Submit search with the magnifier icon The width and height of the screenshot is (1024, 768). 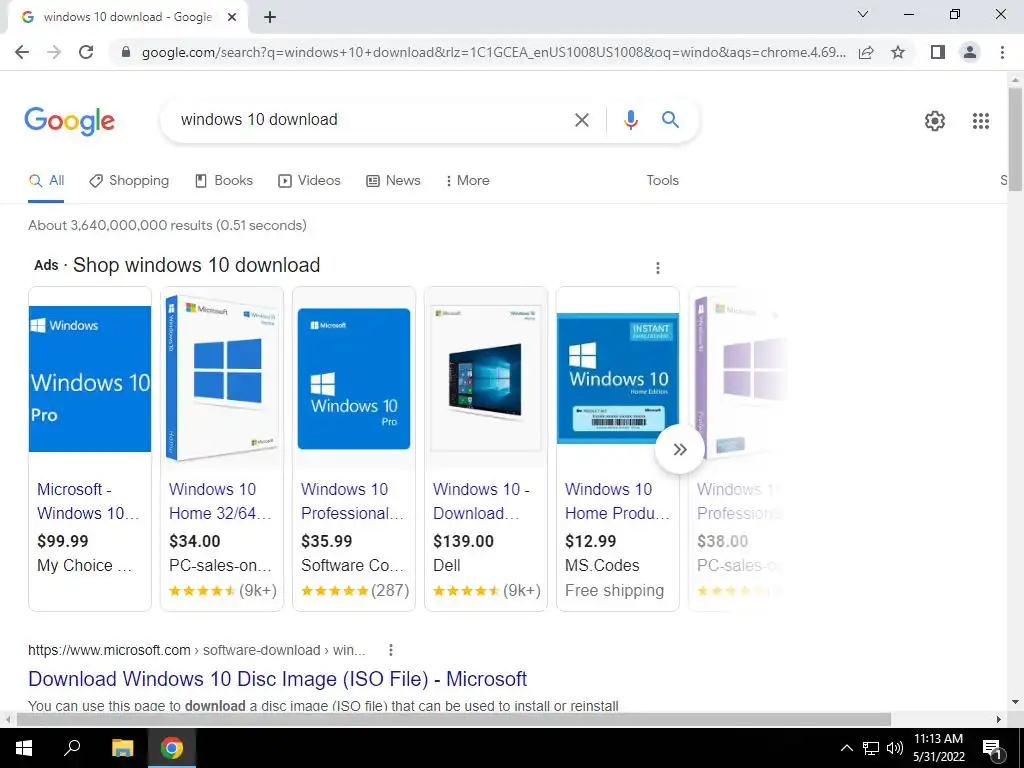670,120
